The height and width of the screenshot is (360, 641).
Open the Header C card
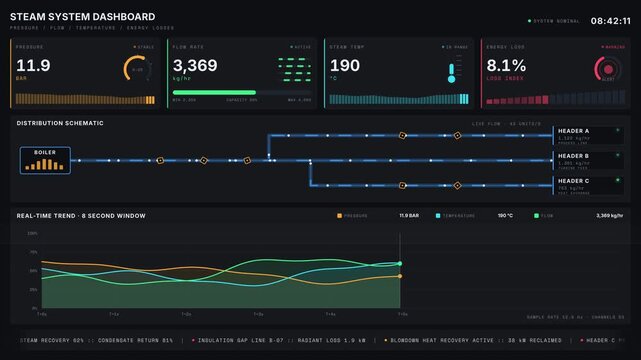tap(588, 186)
